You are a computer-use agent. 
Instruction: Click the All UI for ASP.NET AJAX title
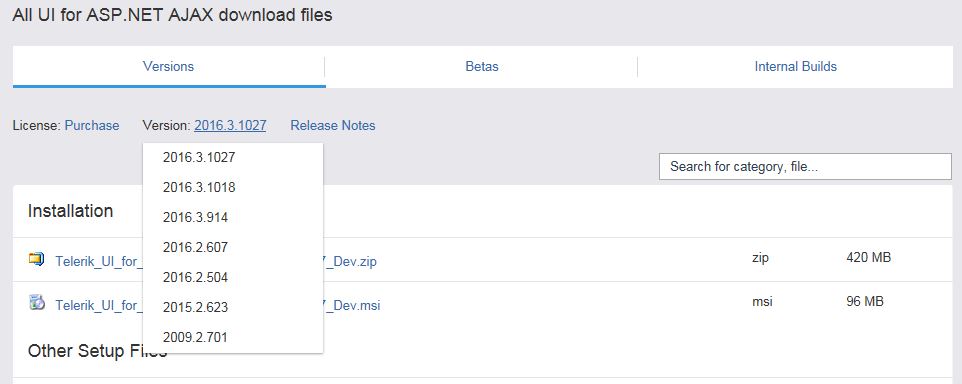(172, 15)
